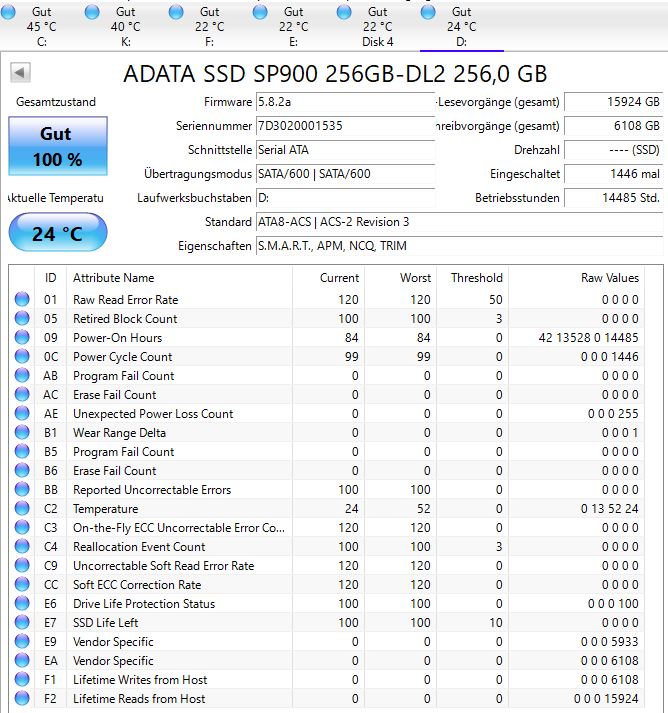Screen dimensions: 668x713
Task: Click the Eigenschaften field S.M.A.R.T., APM
Action: click(459, 246)
